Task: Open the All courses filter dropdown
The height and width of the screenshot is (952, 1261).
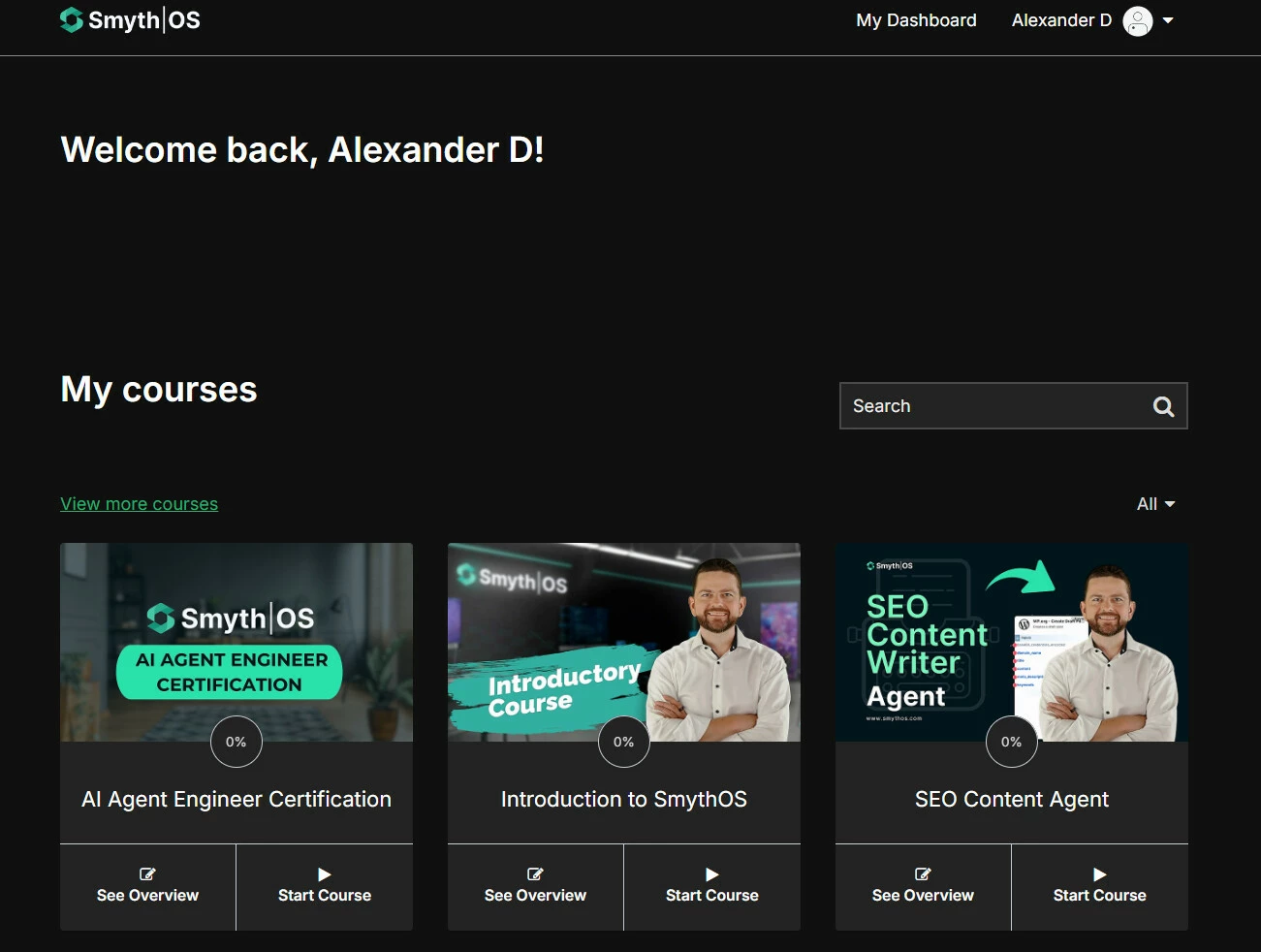Action: (x=1155, y=504)
